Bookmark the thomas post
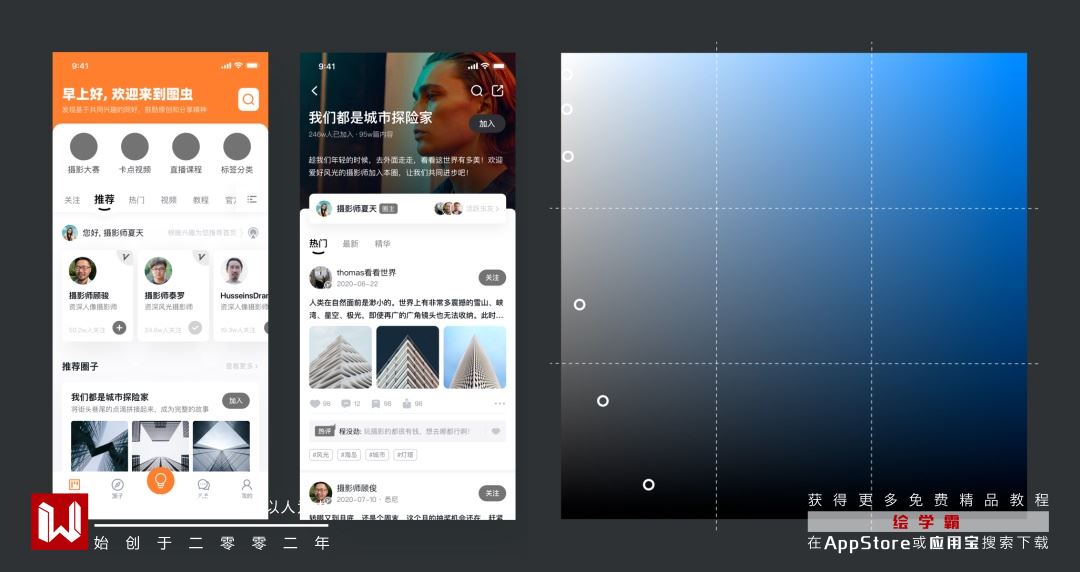The width and height of the screenshot is (1080, 572). 376,404
